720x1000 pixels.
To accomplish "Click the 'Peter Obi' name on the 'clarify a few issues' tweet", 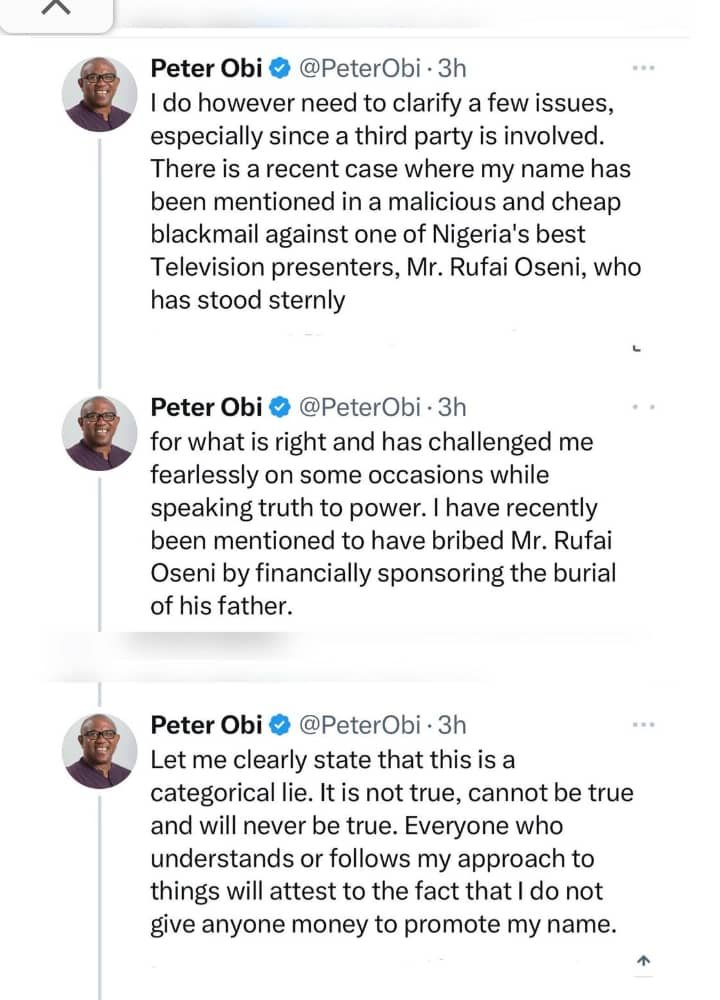I will [207, 69].
